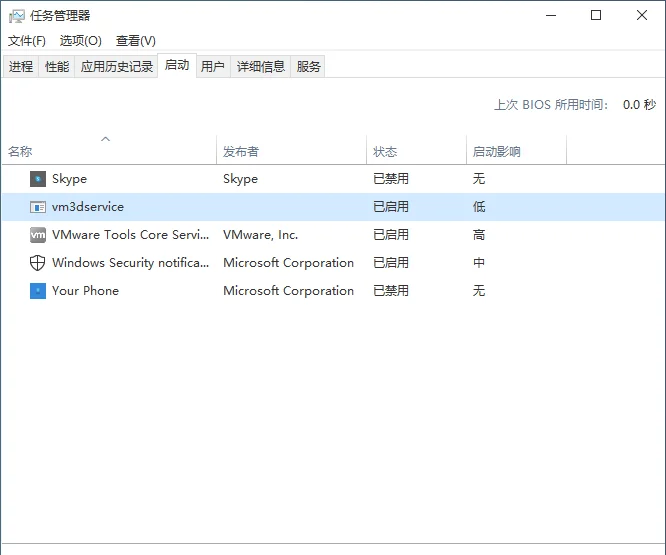Viewport: 666px width, 555px height.
Task: Maximize the Task Manager window
Action: coord(596,15)
